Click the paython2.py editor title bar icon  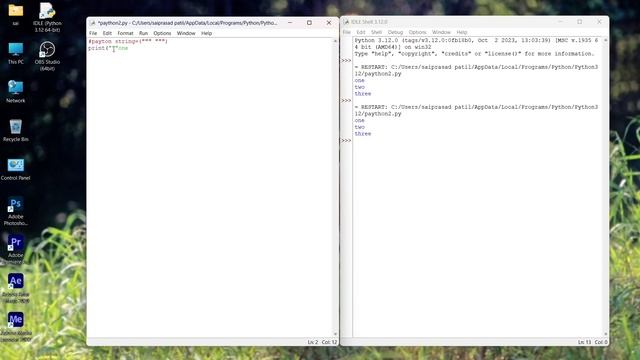pyautogui.click(x=93, y=23)
